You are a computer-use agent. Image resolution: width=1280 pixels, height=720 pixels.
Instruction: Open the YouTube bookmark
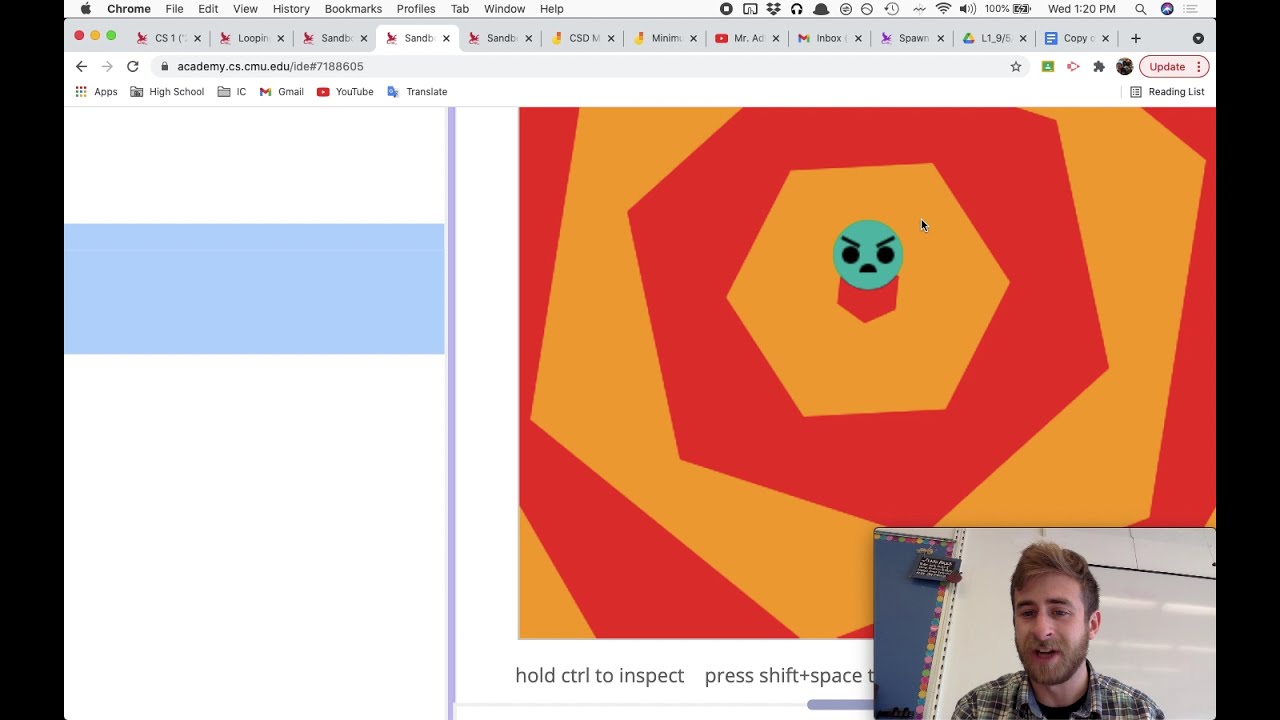click(x=345, y=92)
